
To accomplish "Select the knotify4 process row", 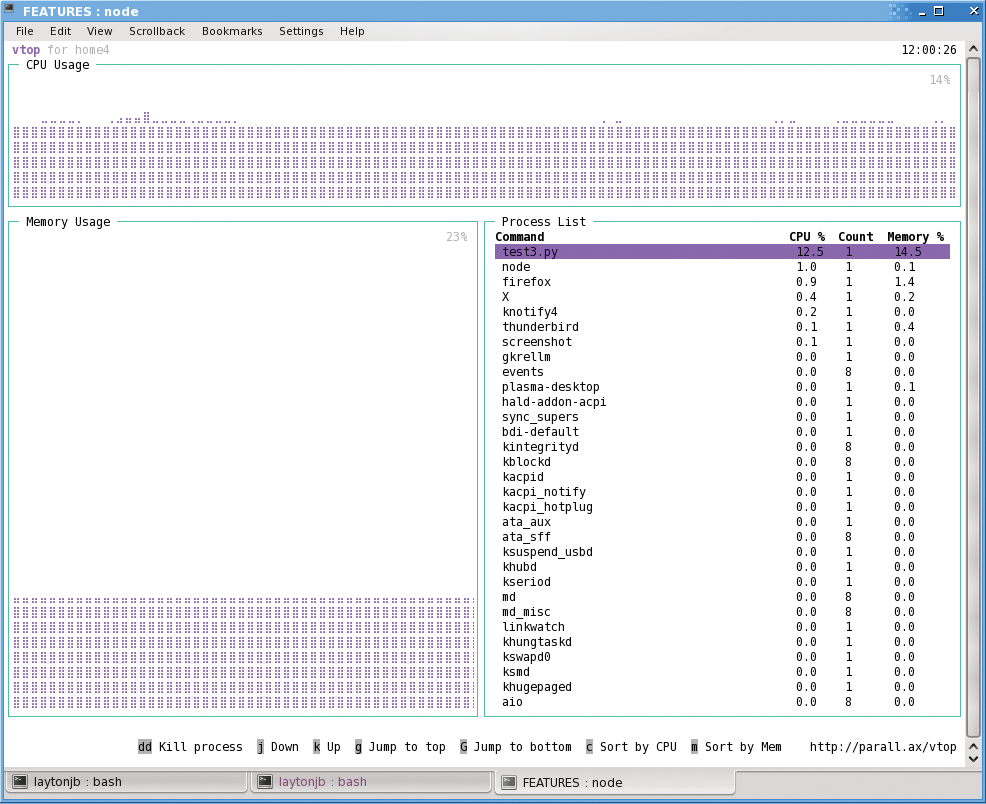I will pos(722,312).
